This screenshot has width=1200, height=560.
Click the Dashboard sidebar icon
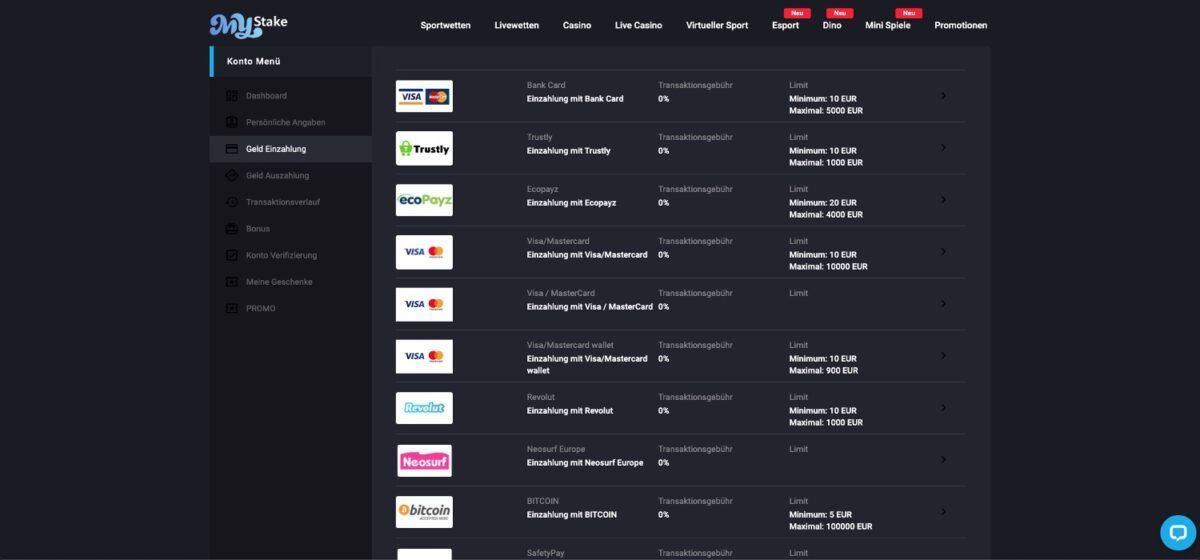pyautogui.click(x=232, y=96)
